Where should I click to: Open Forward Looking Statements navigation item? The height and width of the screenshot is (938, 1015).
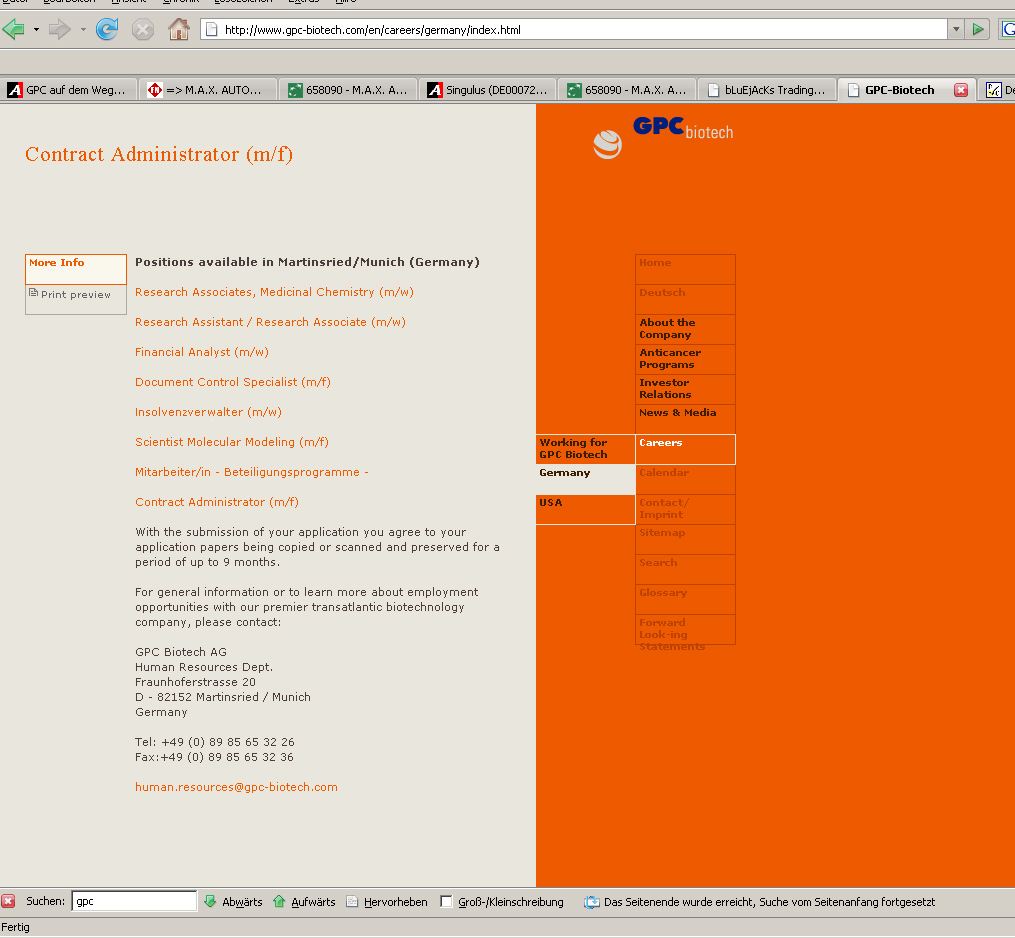point(685,629)
